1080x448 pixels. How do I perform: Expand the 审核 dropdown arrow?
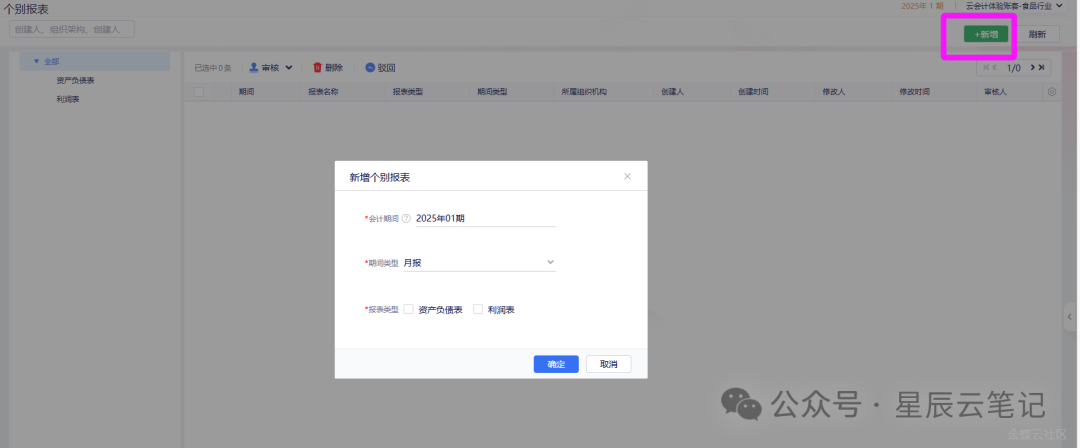(290, 68)
